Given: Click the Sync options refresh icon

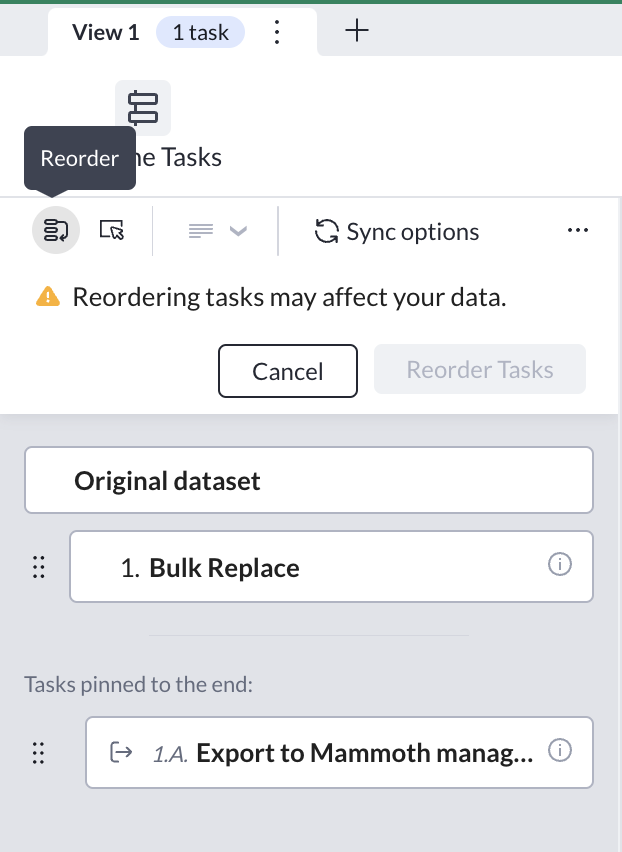Looking at the screenshot, I should click(x=327, y=232).
